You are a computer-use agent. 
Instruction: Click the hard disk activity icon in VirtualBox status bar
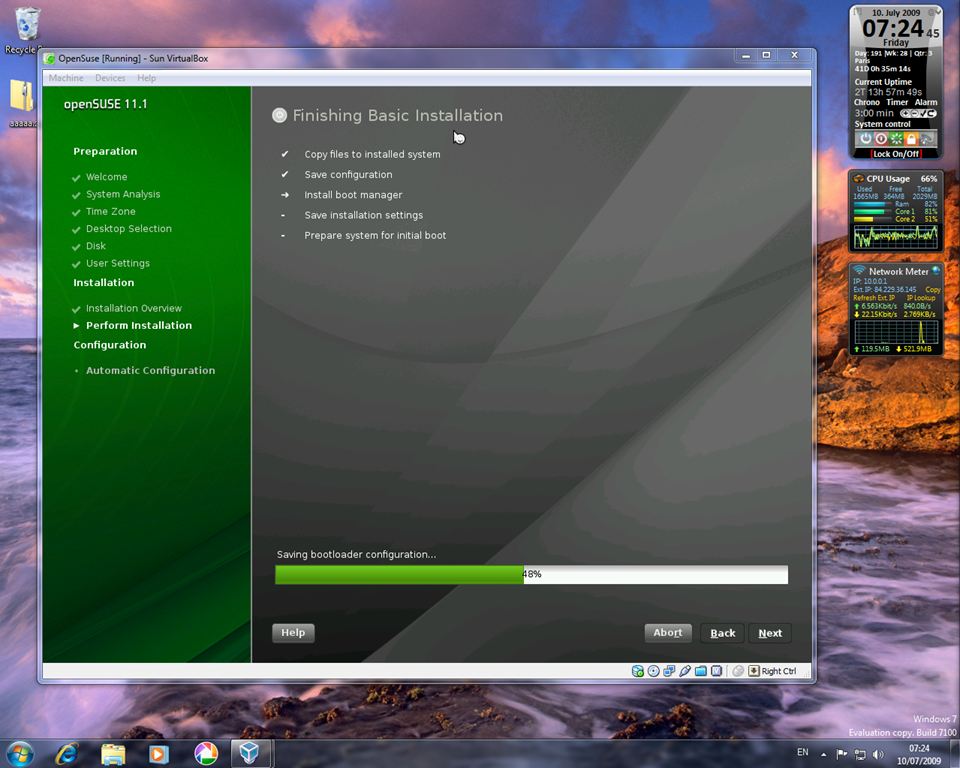click(637, 671)
